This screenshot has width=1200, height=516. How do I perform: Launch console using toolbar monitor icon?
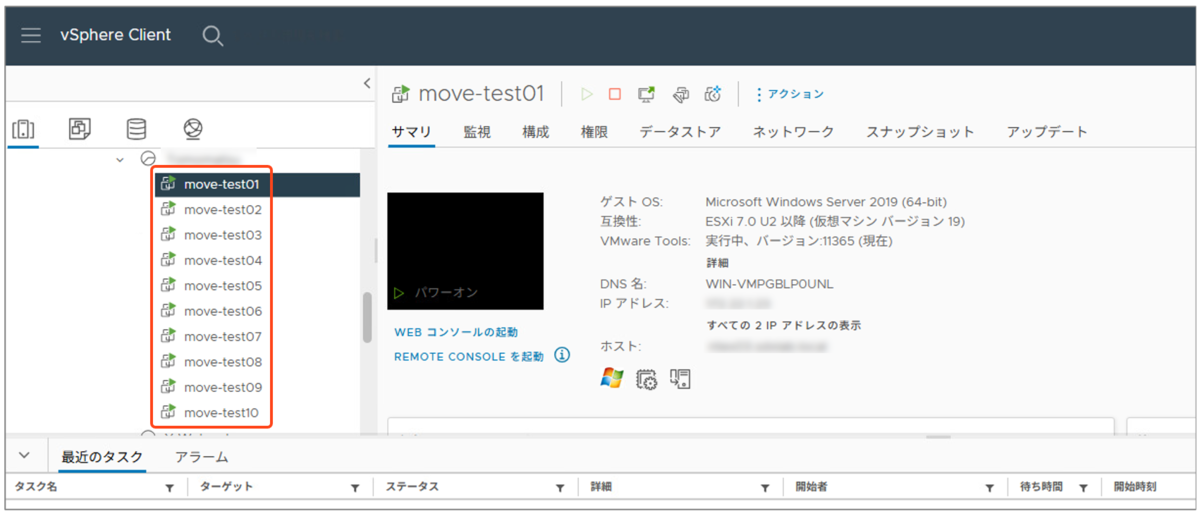pyautogui.click(x=647, y=94)
